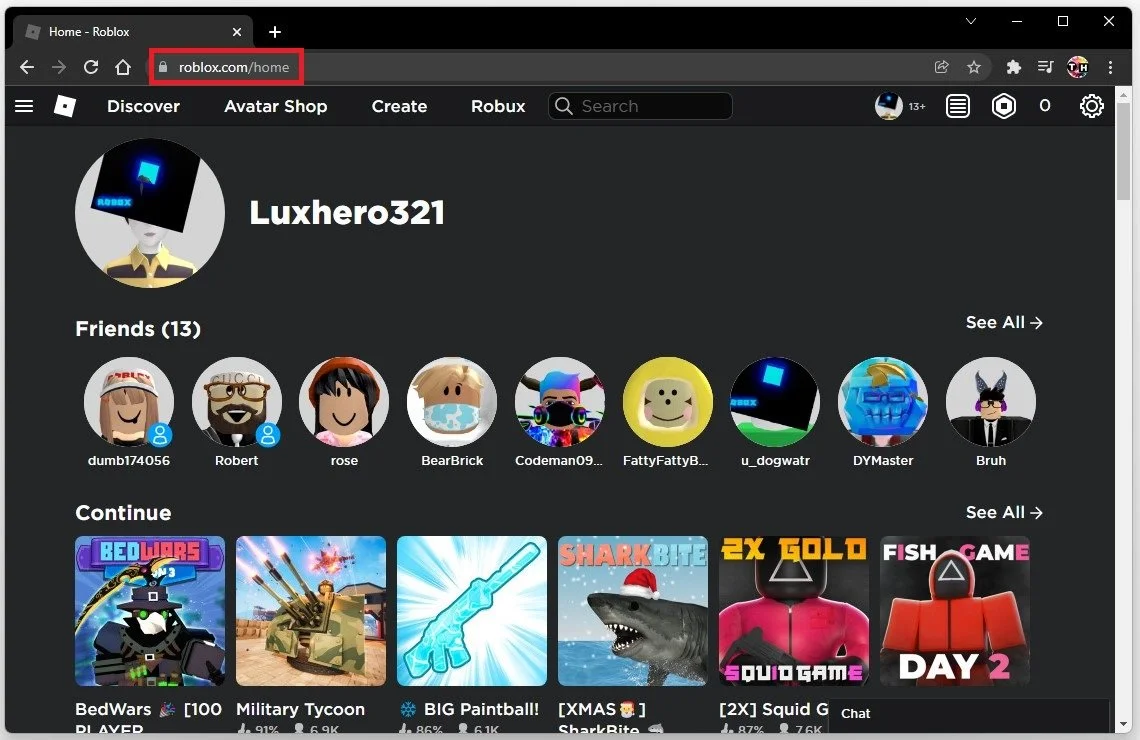Click the Robux hexagon icon

coord(1003,106)
